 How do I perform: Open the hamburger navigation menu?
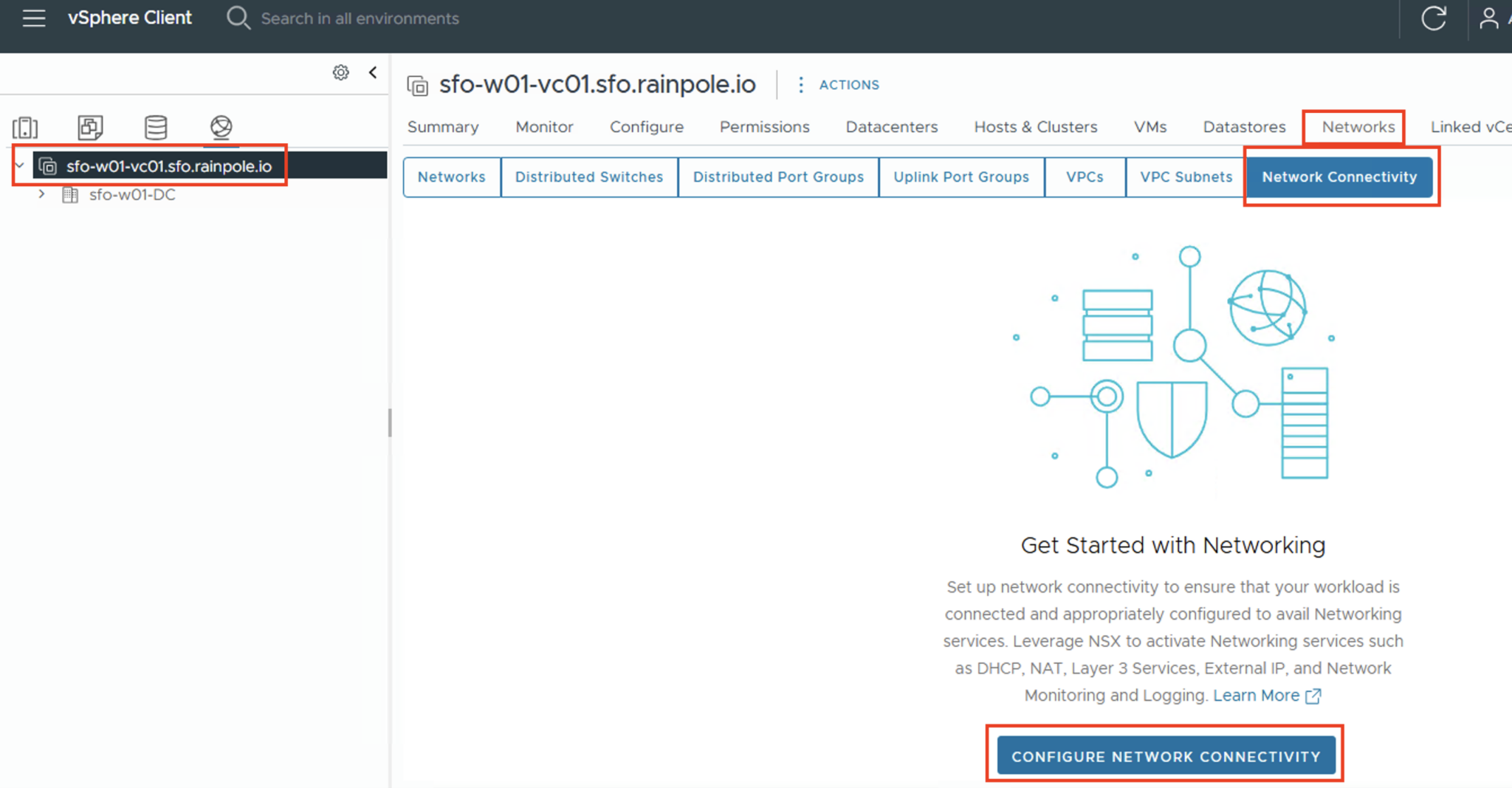coord(33,18)
